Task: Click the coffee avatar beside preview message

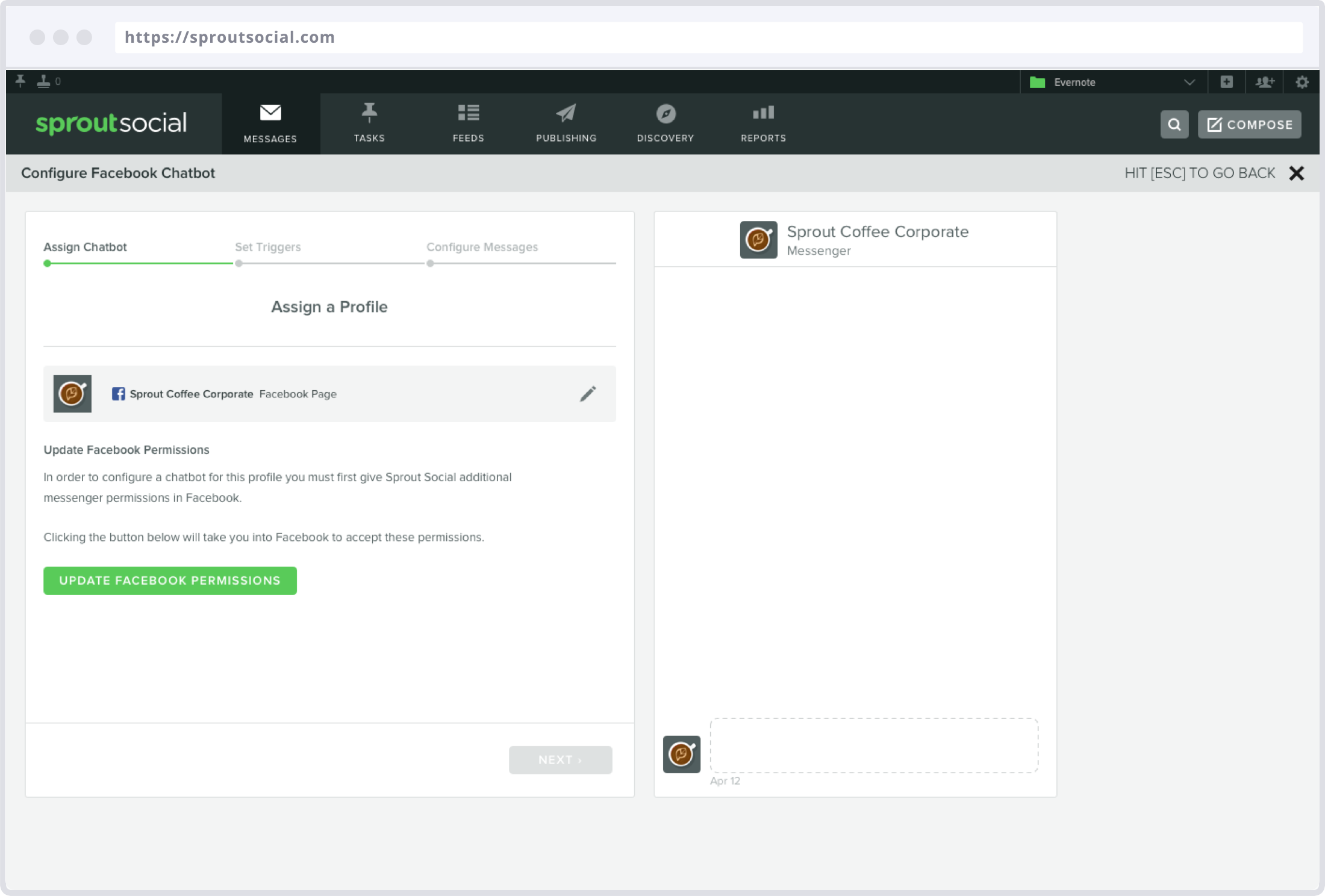Action: (682, 754)
